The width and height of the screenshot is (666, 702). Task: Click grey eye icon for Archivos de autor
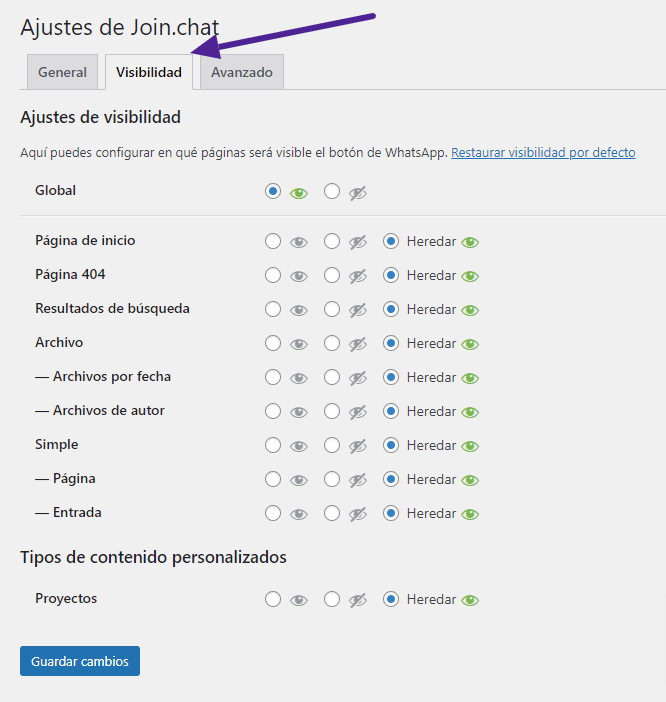point(299,413)
